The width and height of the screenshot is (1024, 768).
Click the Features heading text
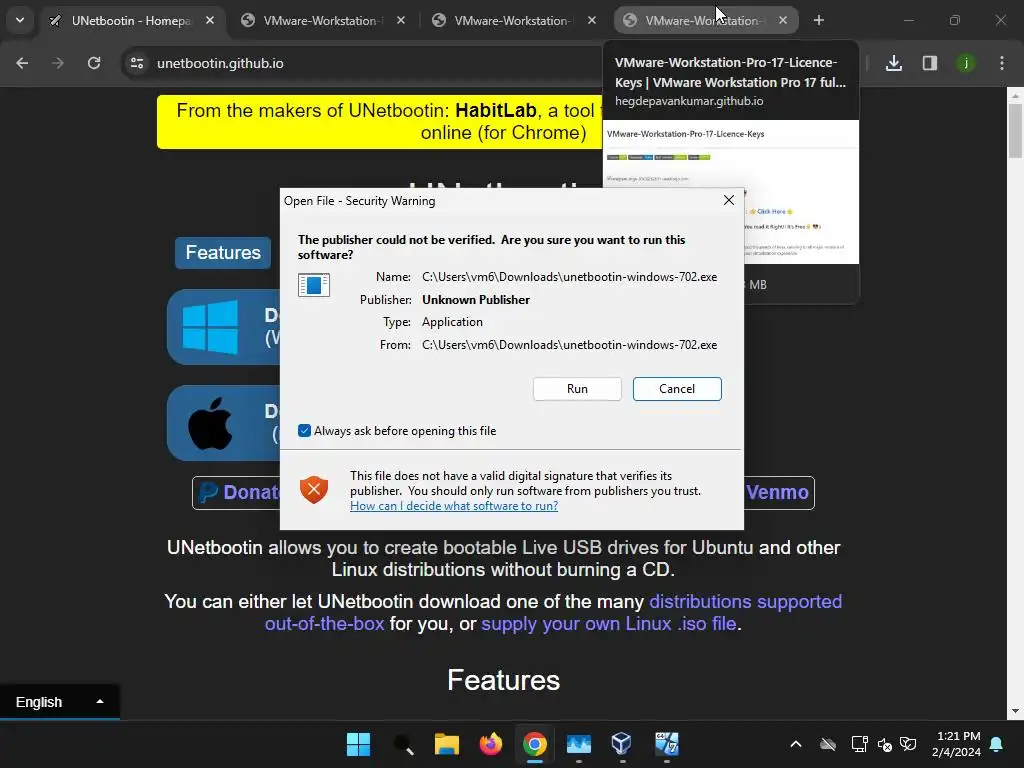point(504,680)
